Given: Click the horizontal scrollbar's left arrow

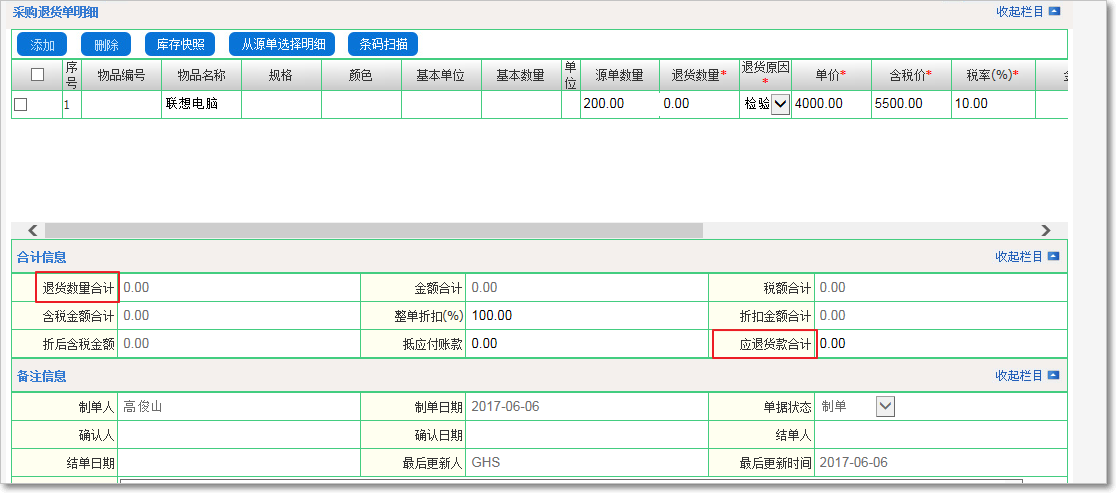Looking at the screenshot, I should tap(32, 230).
